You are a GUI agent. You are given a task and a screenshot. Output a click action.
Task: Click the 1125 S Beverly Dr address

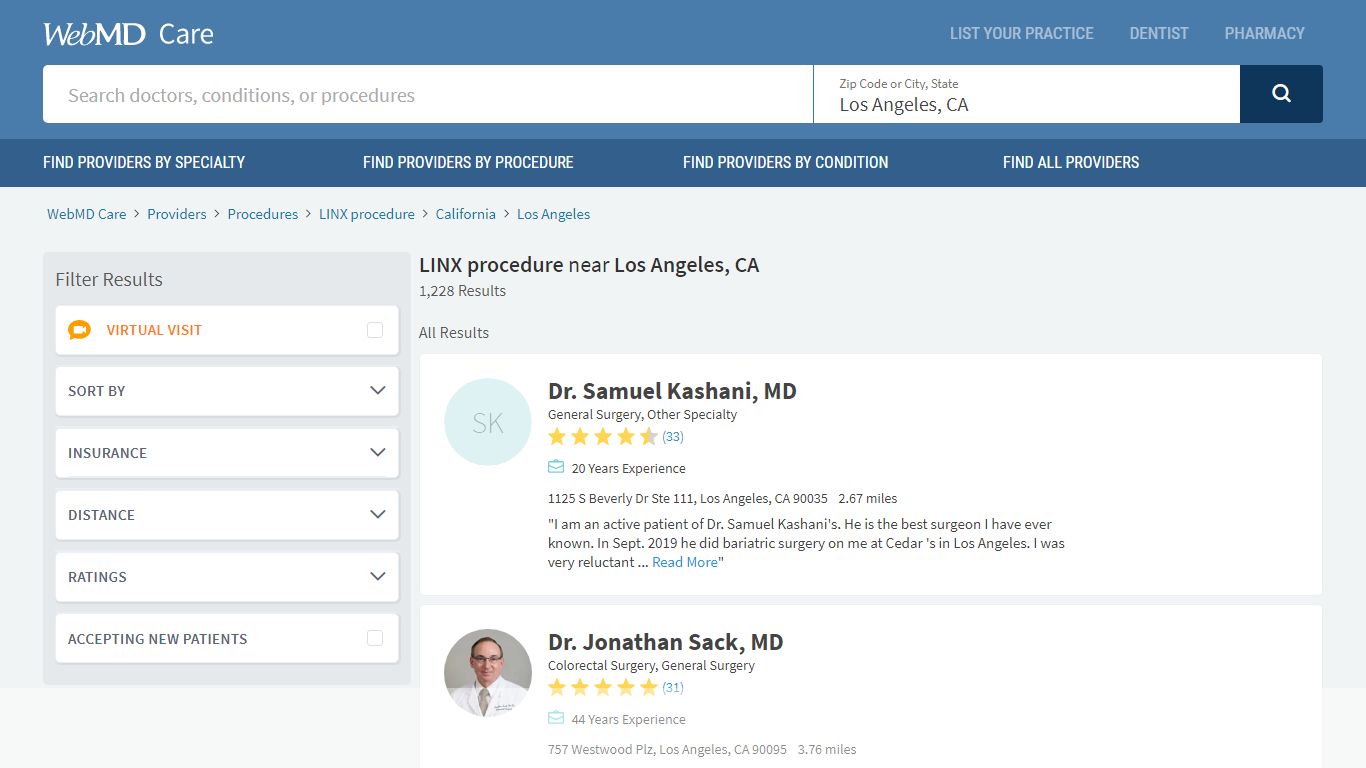[x=688, y=498]
